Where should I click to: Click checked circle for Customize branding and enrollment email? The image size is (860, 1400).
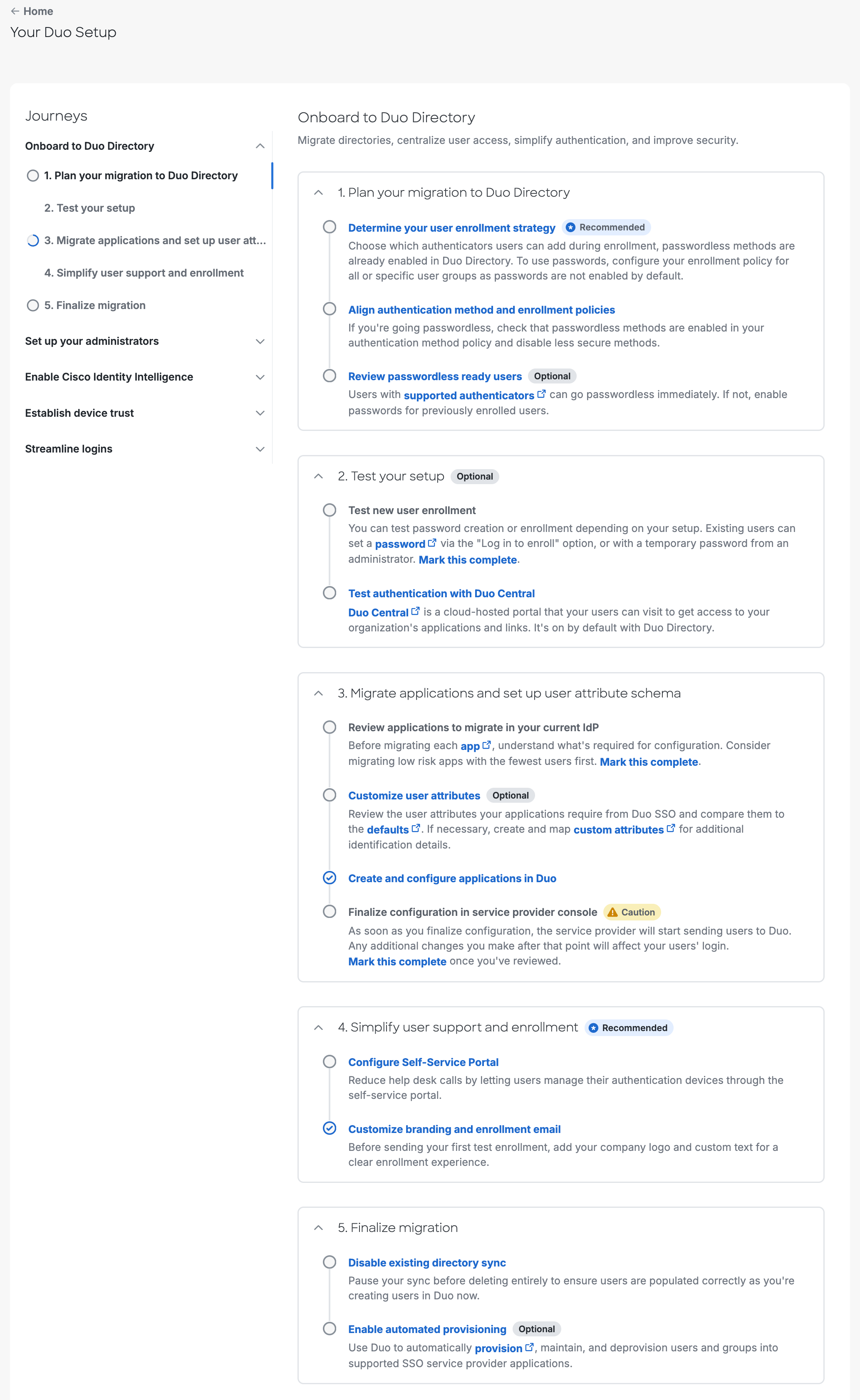pyautogui.click(x=330, y=1129)
